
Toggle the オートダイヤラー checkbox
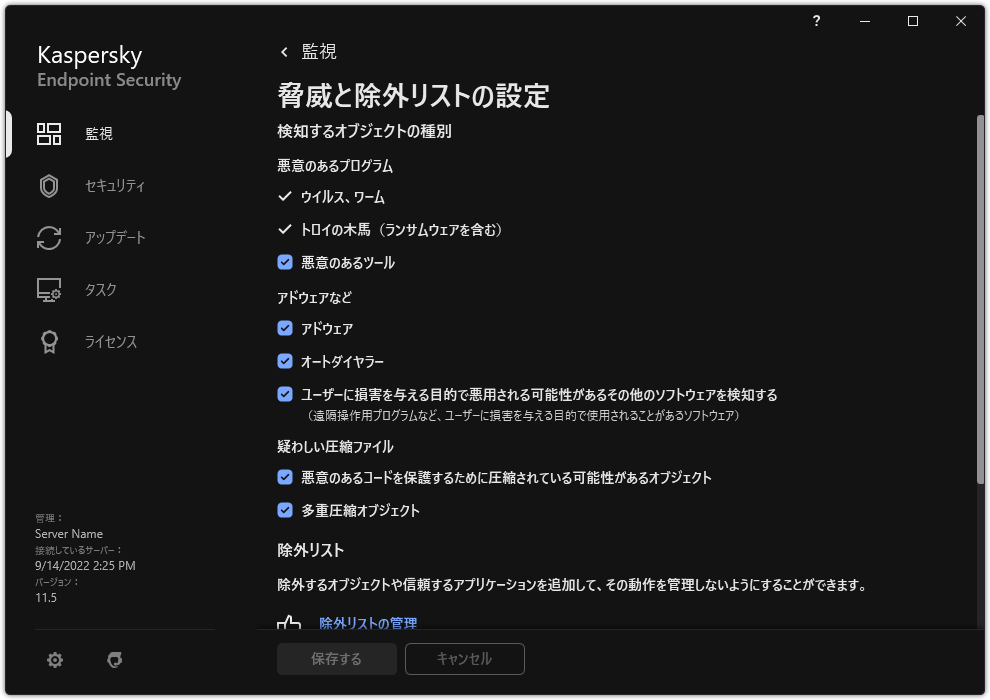click(x=285, y=361)
